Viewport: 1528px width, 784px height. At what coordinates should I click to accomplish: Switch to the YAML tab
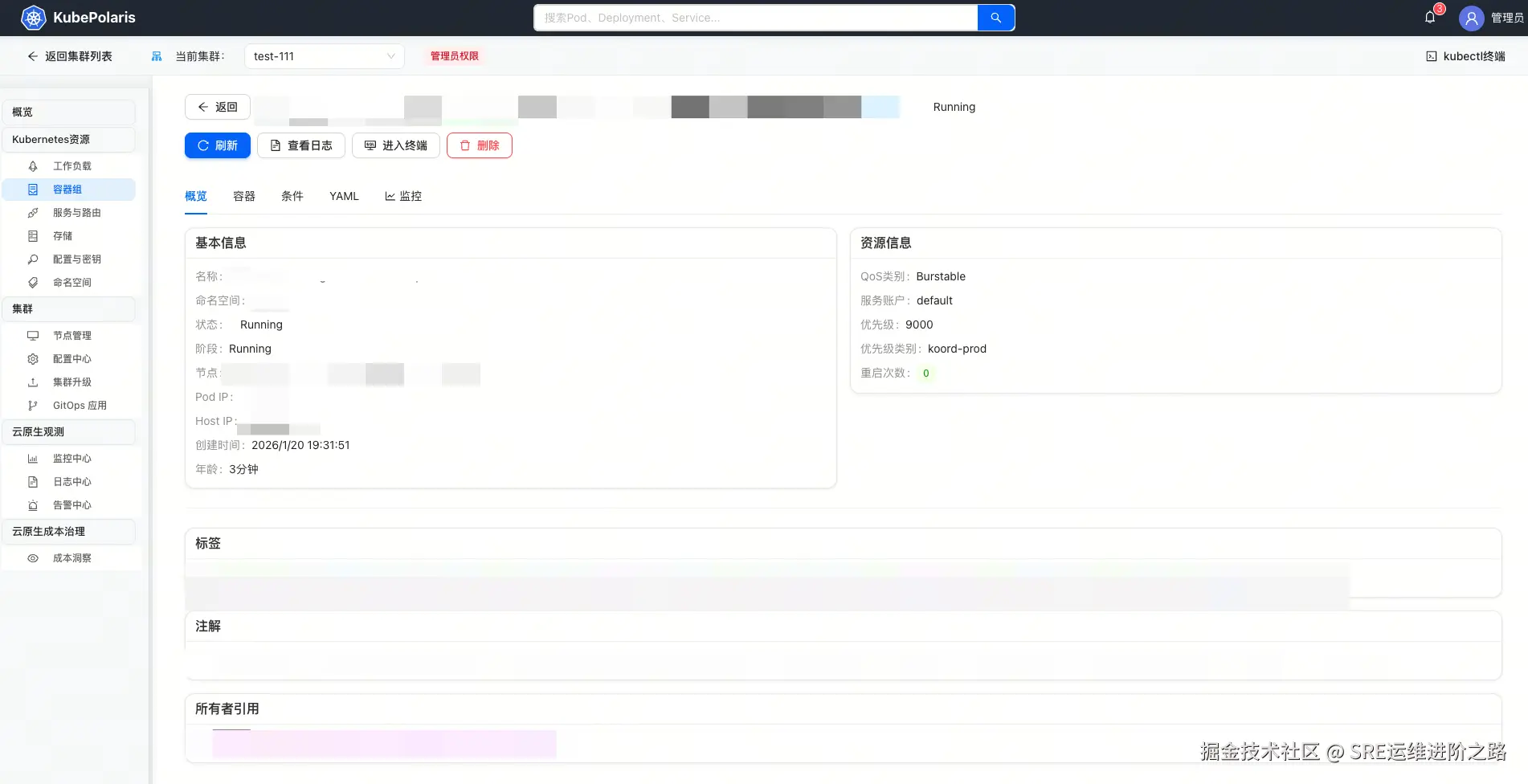click(344, 196)
